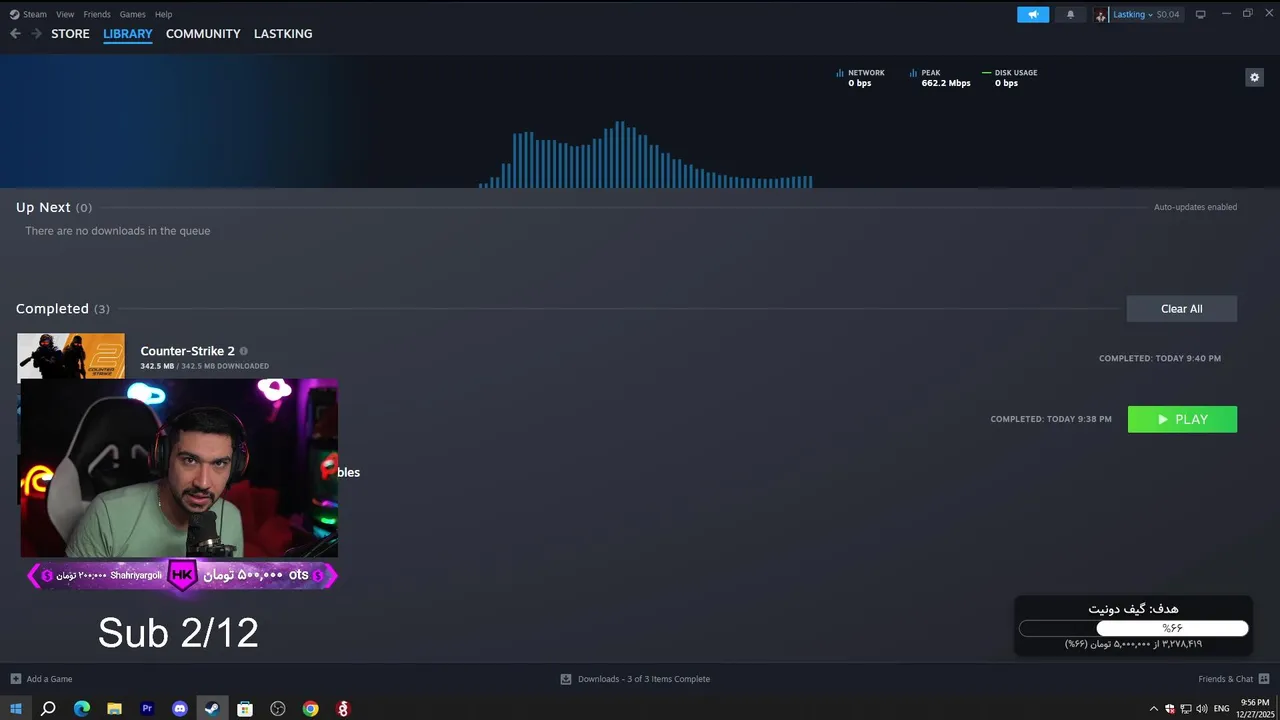Image resolution: width=1280 pixels, height=720 pixels.
Task: Click the Counter-Strike 2 thumbnail
Action: tap(71, 356)
